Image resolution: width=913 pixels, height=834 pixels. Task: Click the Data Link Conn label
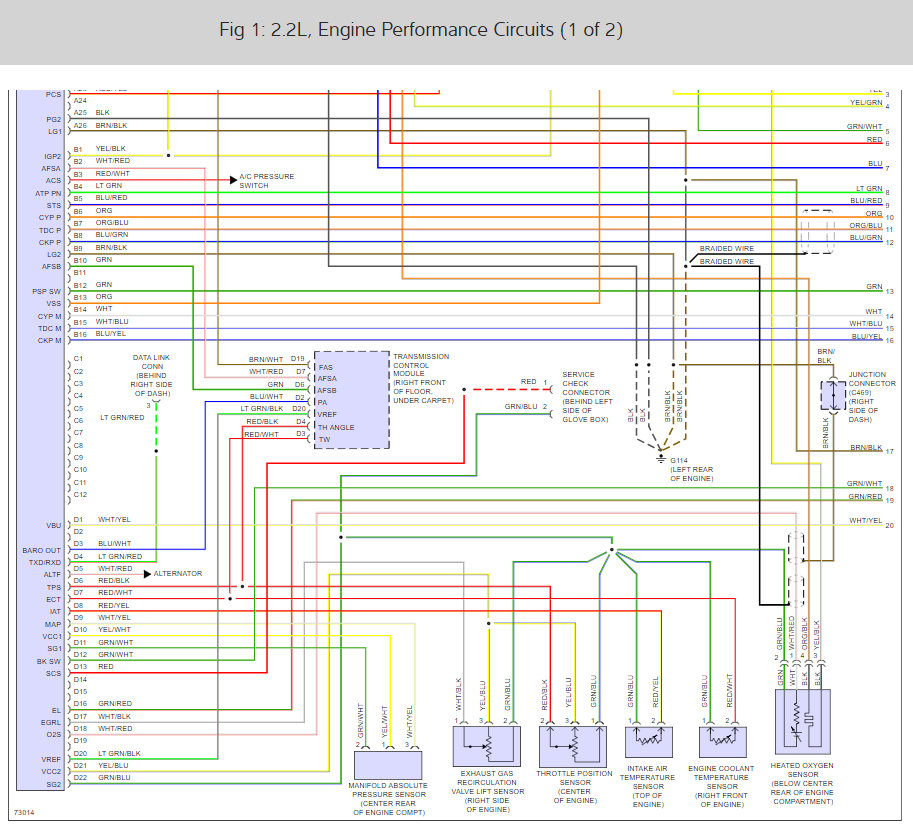coord(151,376)
